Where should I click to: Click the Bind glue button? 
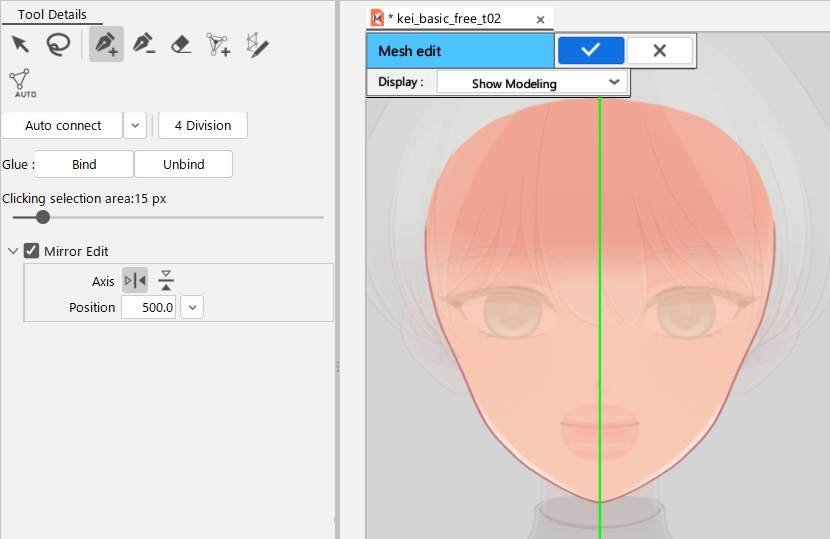pyautogui.click(x=84, y=164)
